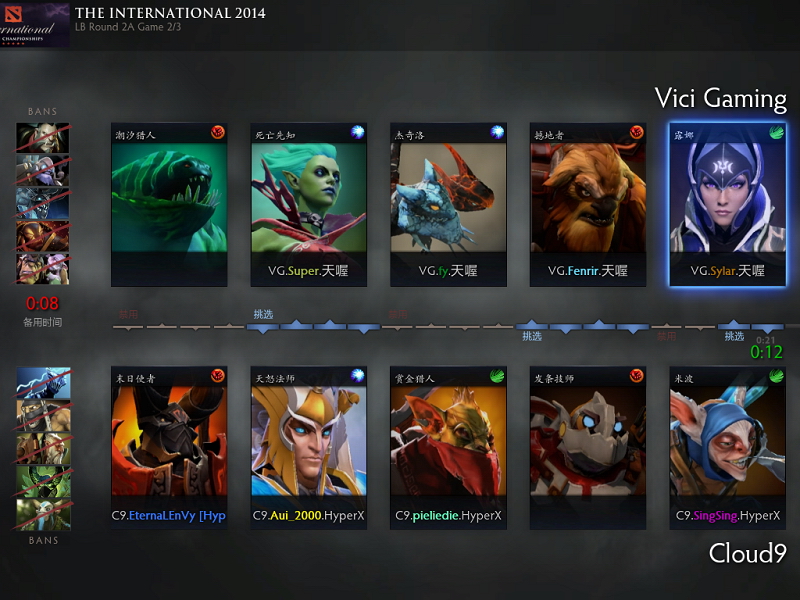
Task: Click the strength icon on Doom's card
Action: click(218, 376)
